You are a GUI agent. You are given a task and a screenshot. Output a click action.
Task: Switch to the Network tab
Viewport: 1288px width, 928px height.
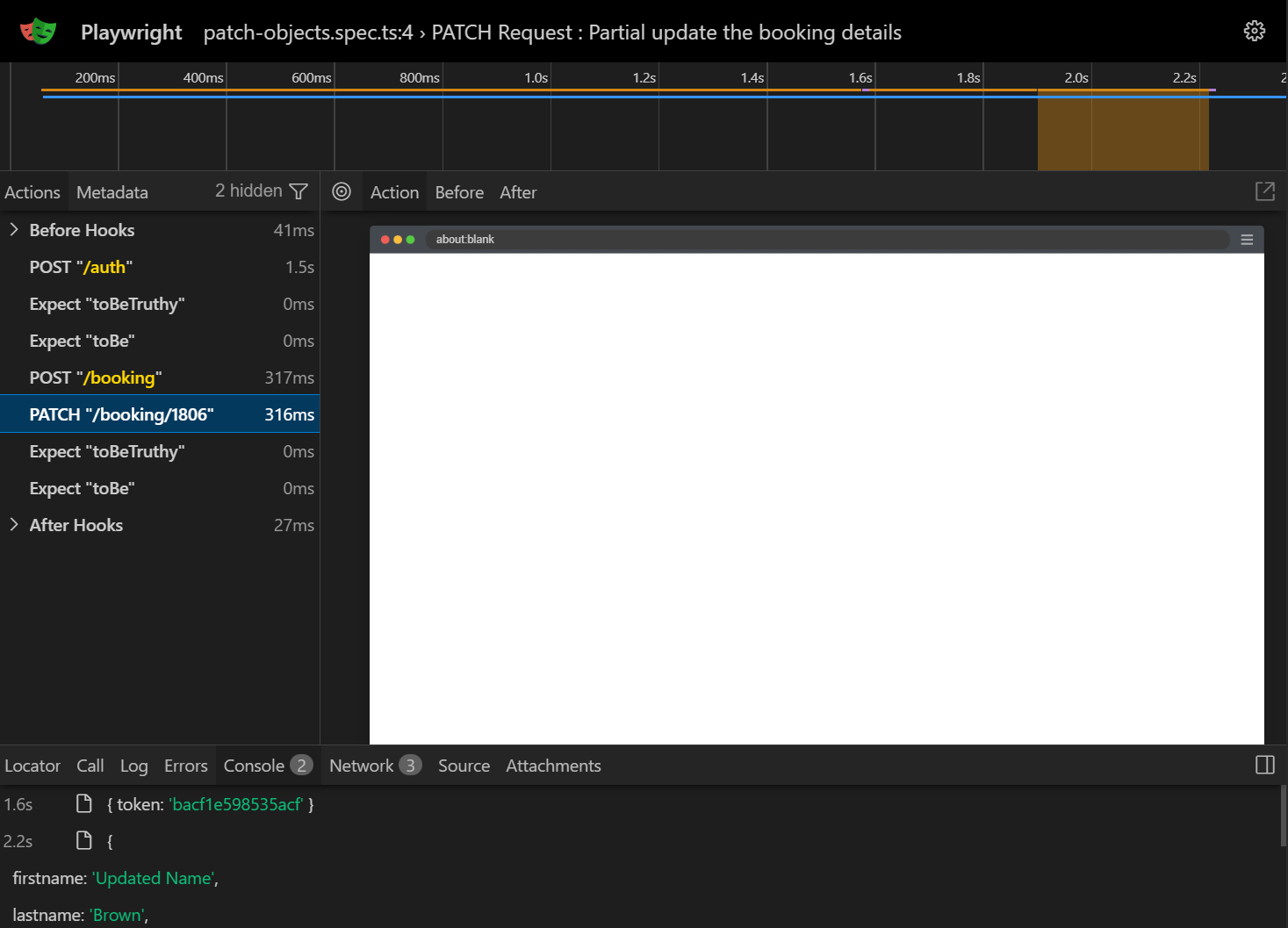pyautogui.click(x=362, y=766)
